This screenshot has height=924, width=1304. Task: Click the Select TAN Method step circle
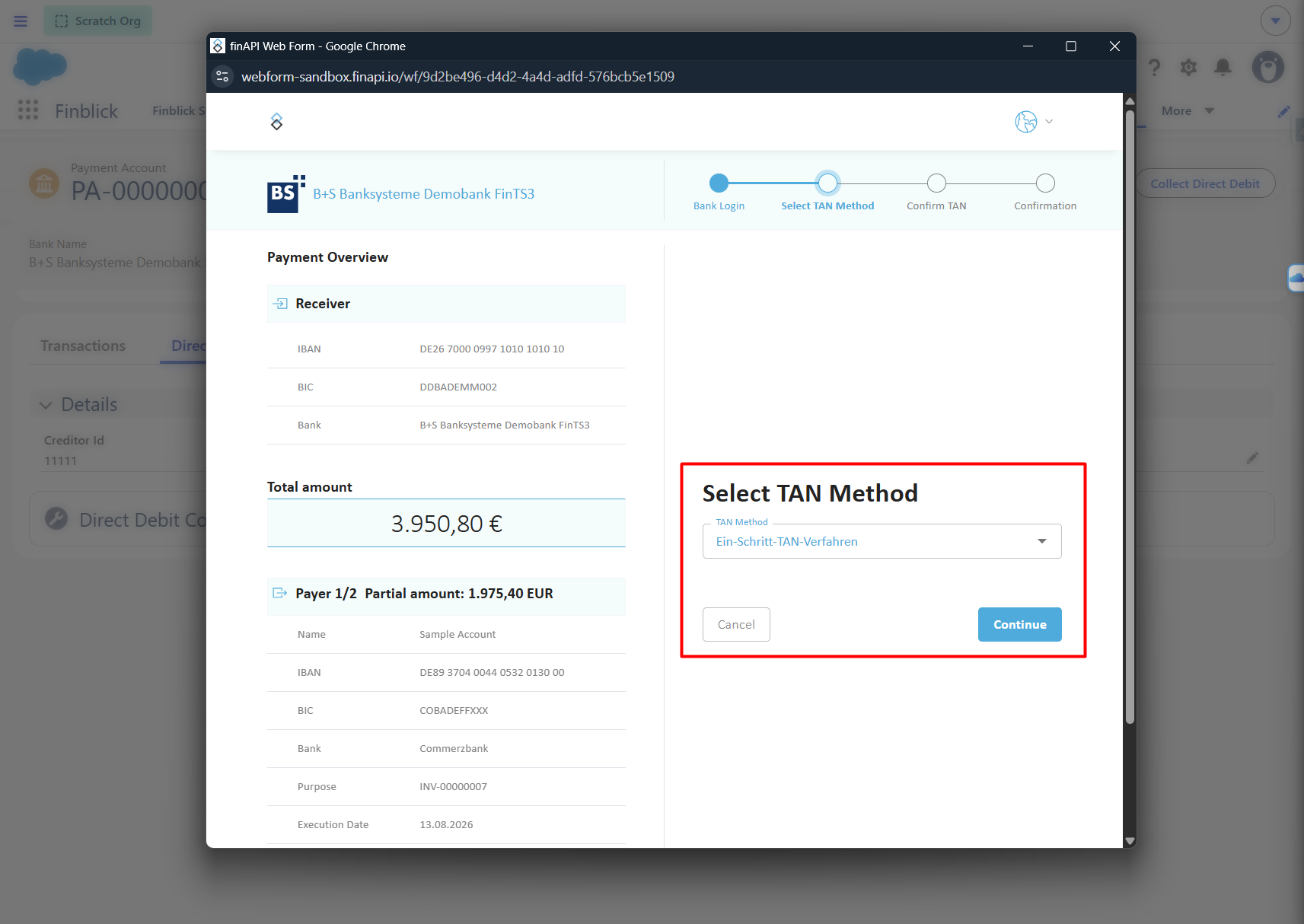coord(827,183)
